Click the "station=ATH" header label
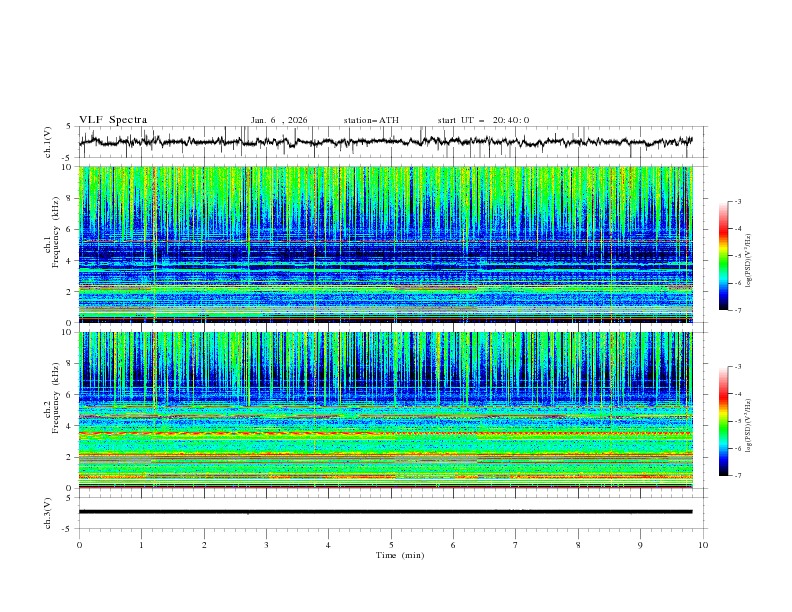792x612 pixels. pos(371,120)
